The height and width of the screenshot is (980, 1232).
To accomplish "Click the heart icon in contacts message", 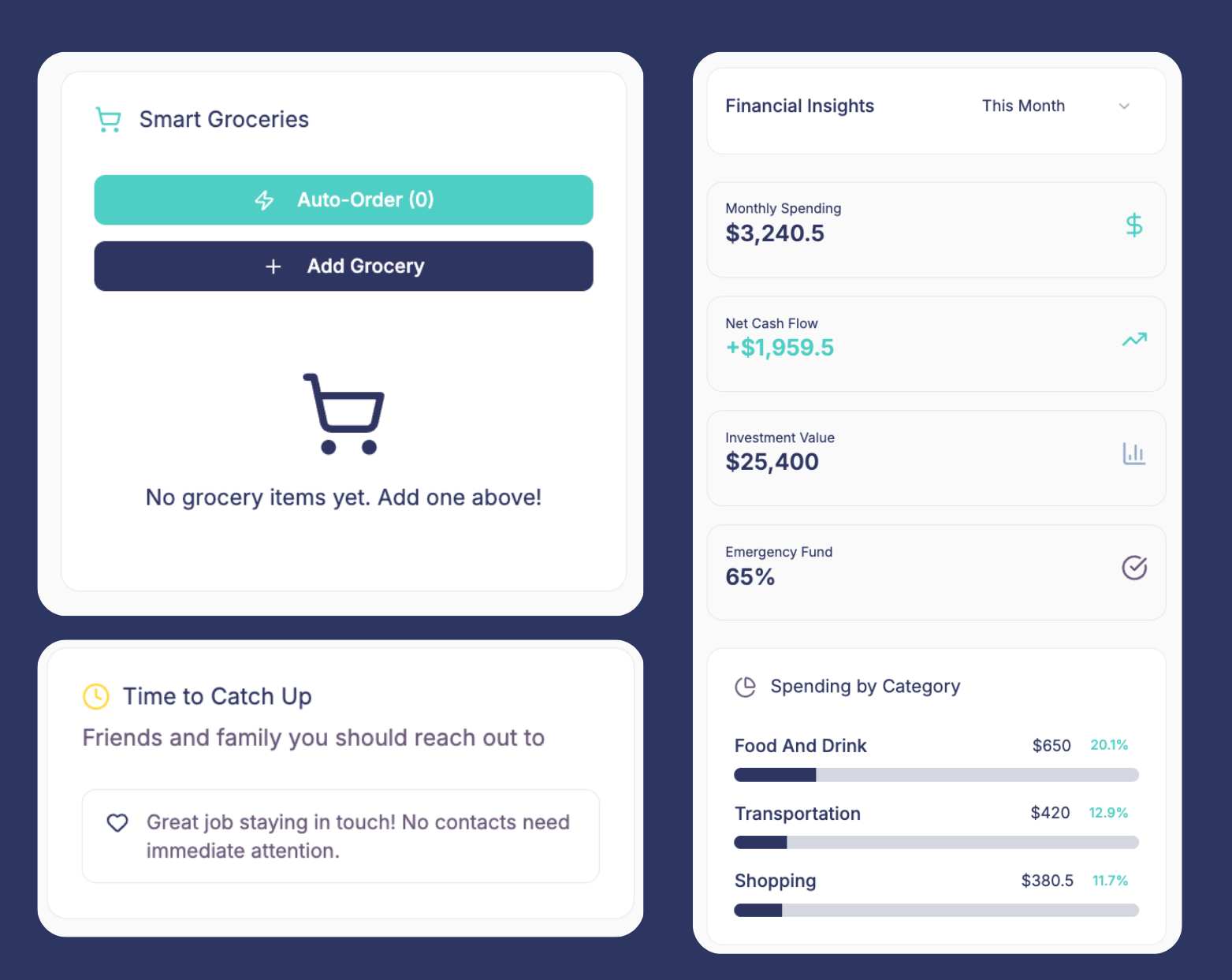I will coord(117,823).
